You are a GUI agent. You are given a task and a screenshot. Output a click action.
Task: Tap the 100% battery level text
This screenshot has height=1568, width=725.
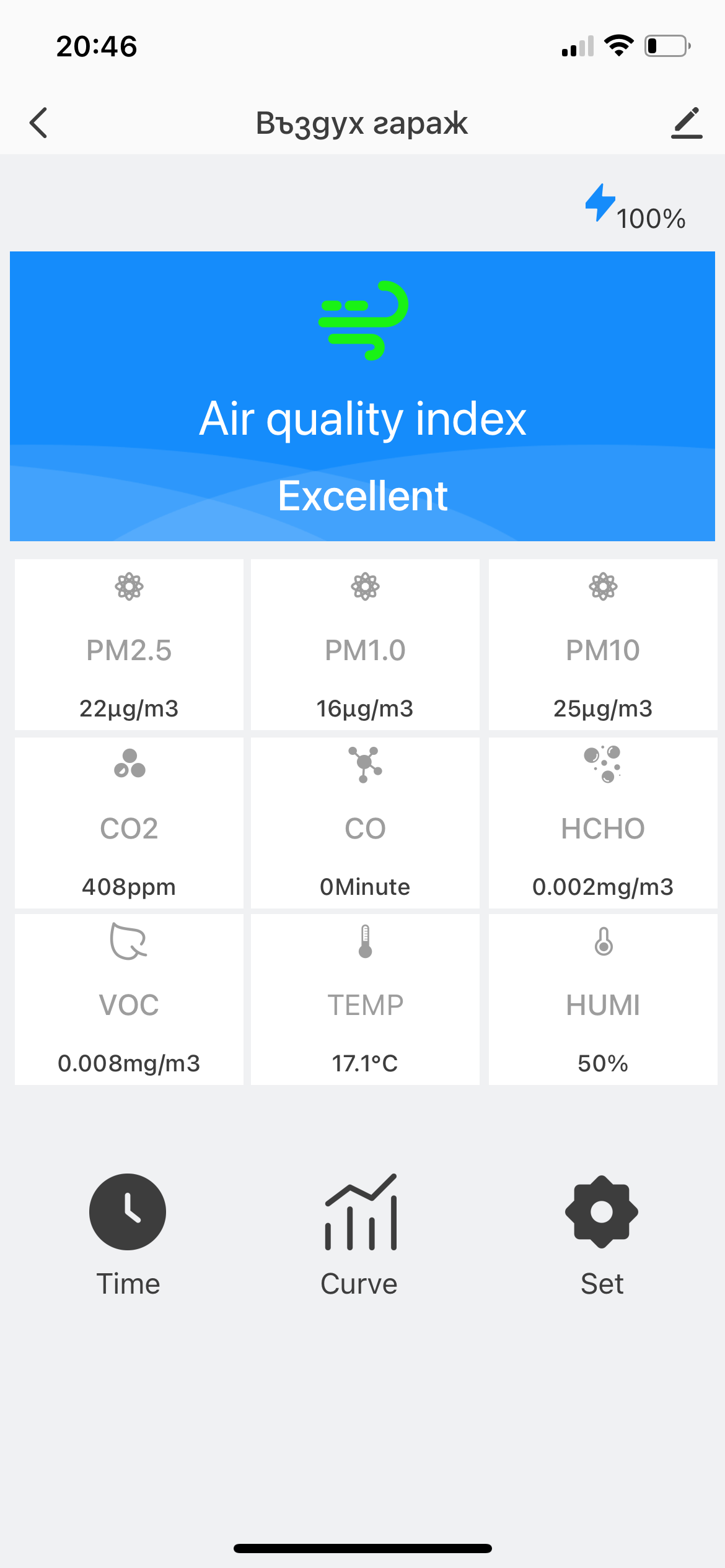click(x=651, y=219)
